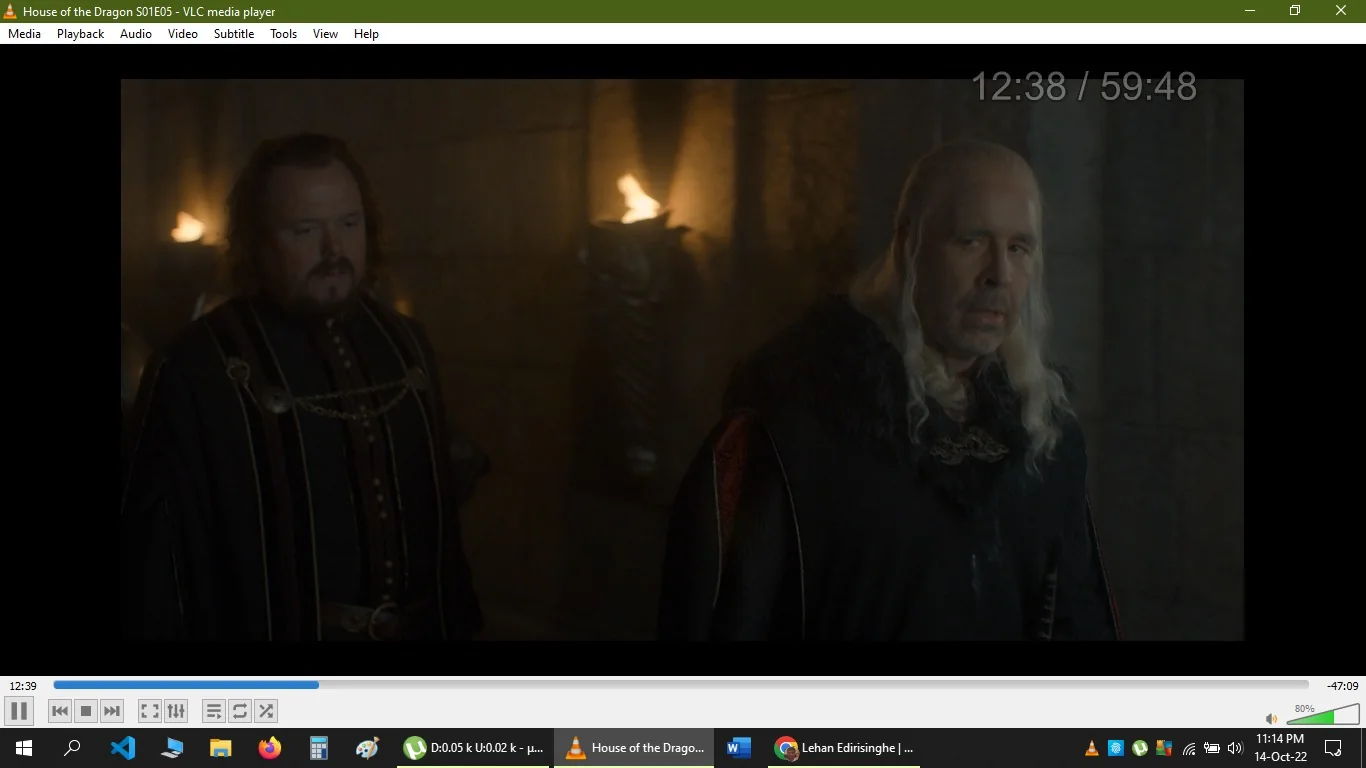The height and width of the screenshot is (768, 1366).
Task: Switch to Lehan Edirisinghe Chrome window
Action: [846, 748]
